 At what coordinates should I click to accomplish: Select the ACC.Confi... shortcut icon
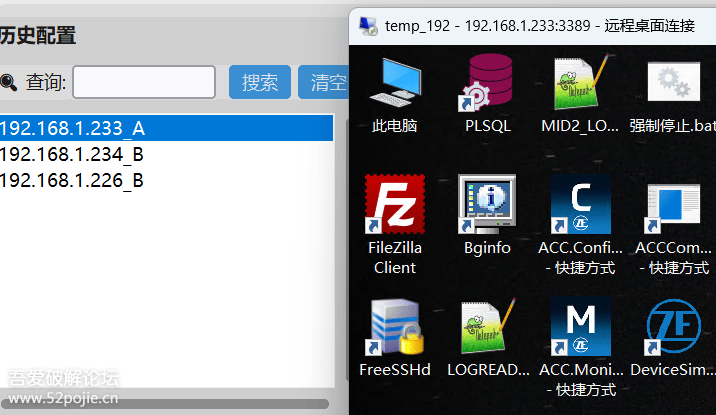click(x=580, y=204)
